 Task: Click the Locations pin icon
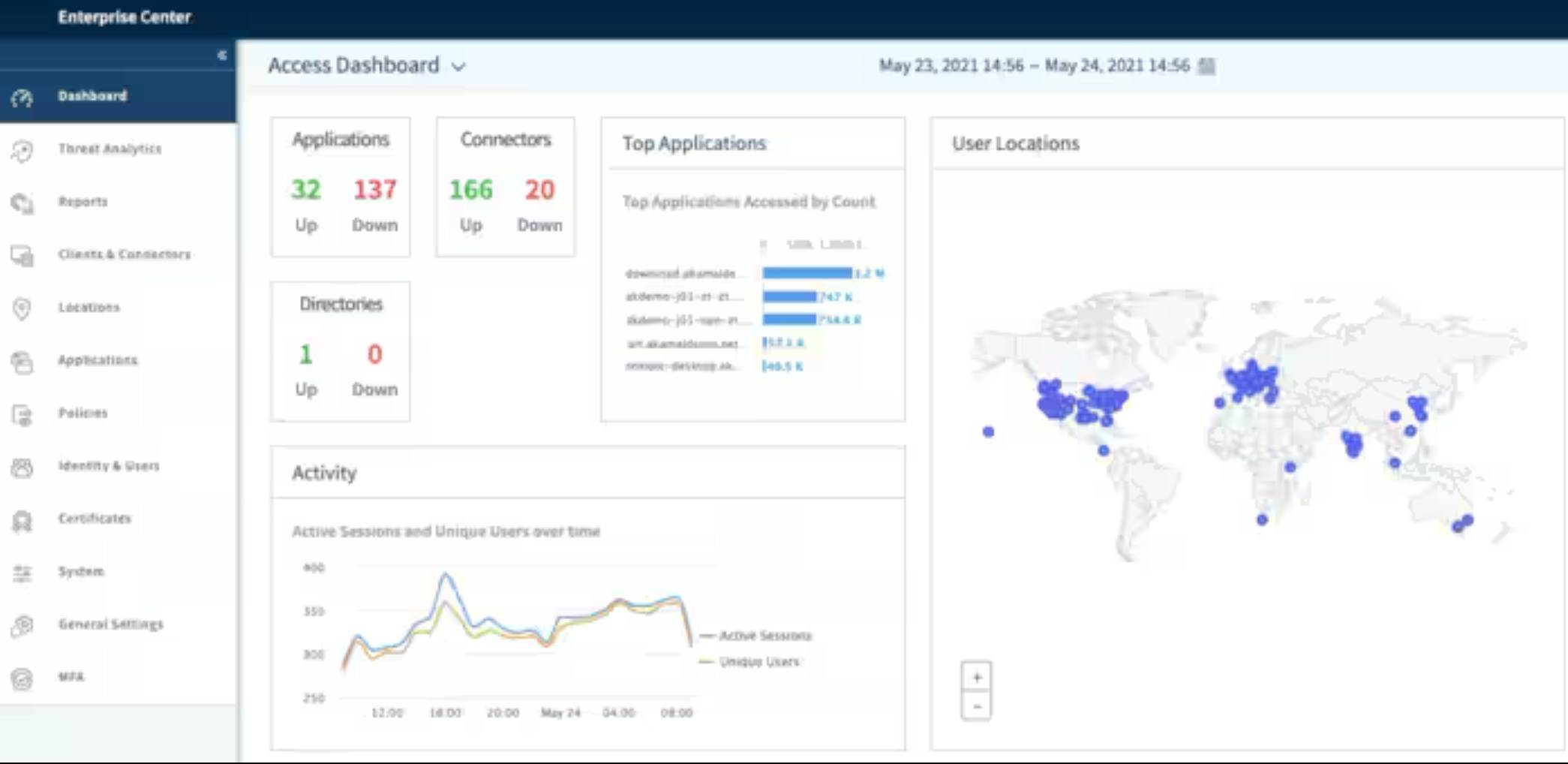click(x=22, y=307)
